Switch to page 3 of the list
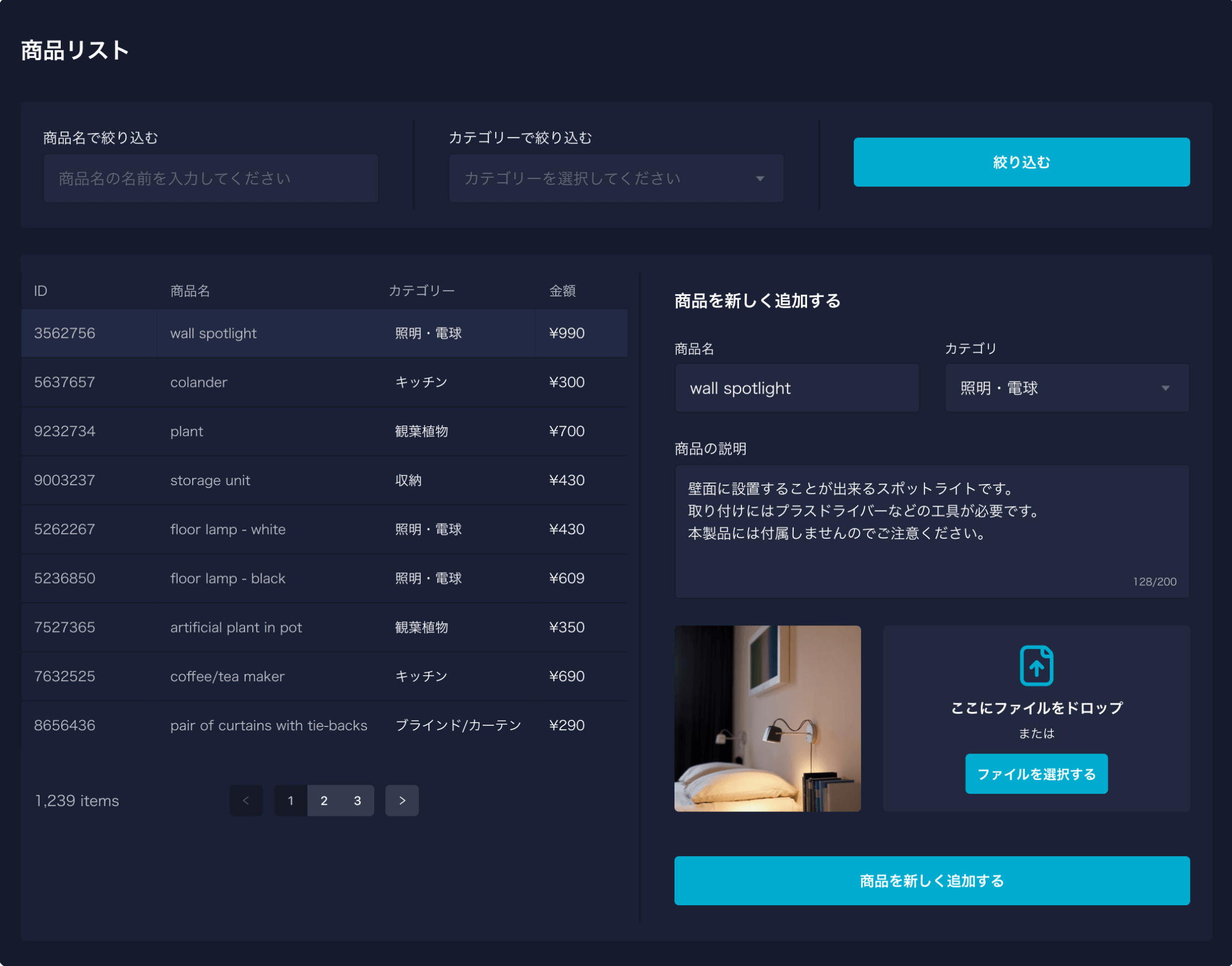 click(357, 800)
